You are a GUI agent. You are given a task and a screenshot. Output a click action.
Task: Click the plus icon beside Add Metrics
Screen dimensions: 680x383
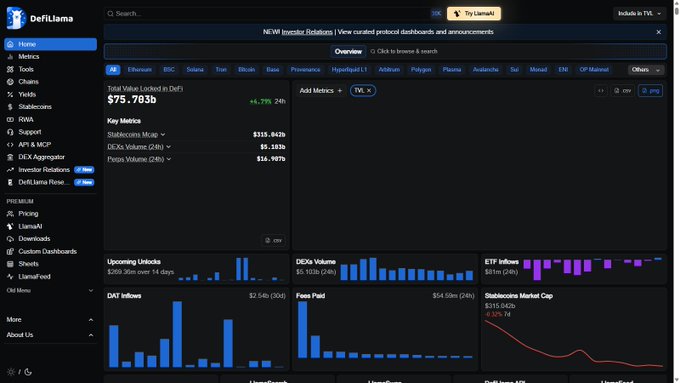tap(340, 91)
